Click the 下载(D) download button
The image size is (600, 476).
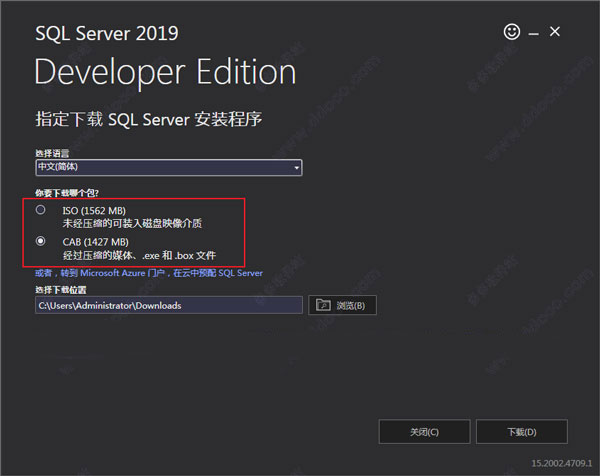[522, 432]
